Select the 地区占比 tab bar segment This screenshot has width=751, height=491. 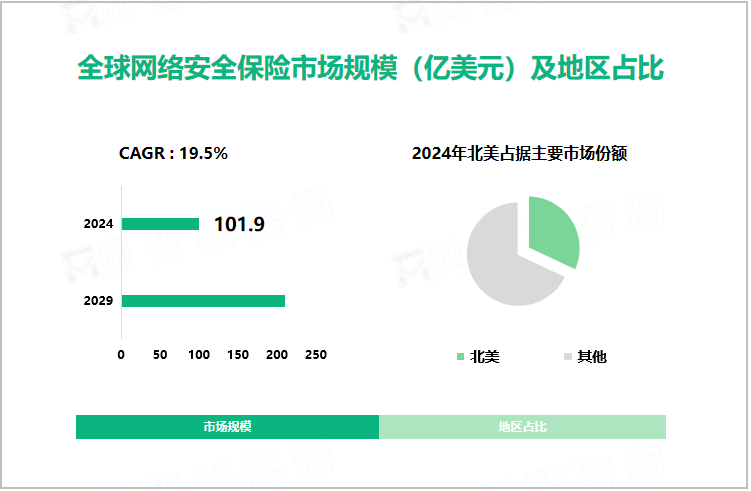click(x=523, y=427)
